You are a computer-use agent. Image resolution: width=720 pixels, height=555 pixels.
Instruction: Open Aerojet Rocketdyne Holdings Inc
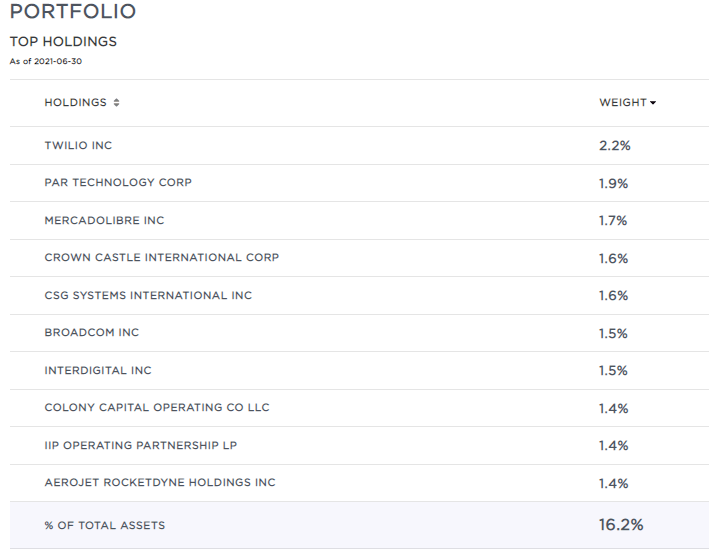pyautogui.click(x=160, y=483)
